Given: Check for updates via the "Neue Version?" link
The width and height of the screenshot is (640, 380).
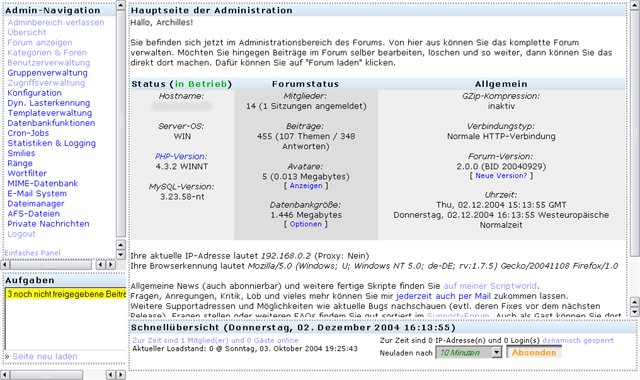Looking at the screenshot, I should [x=501, y=176].
